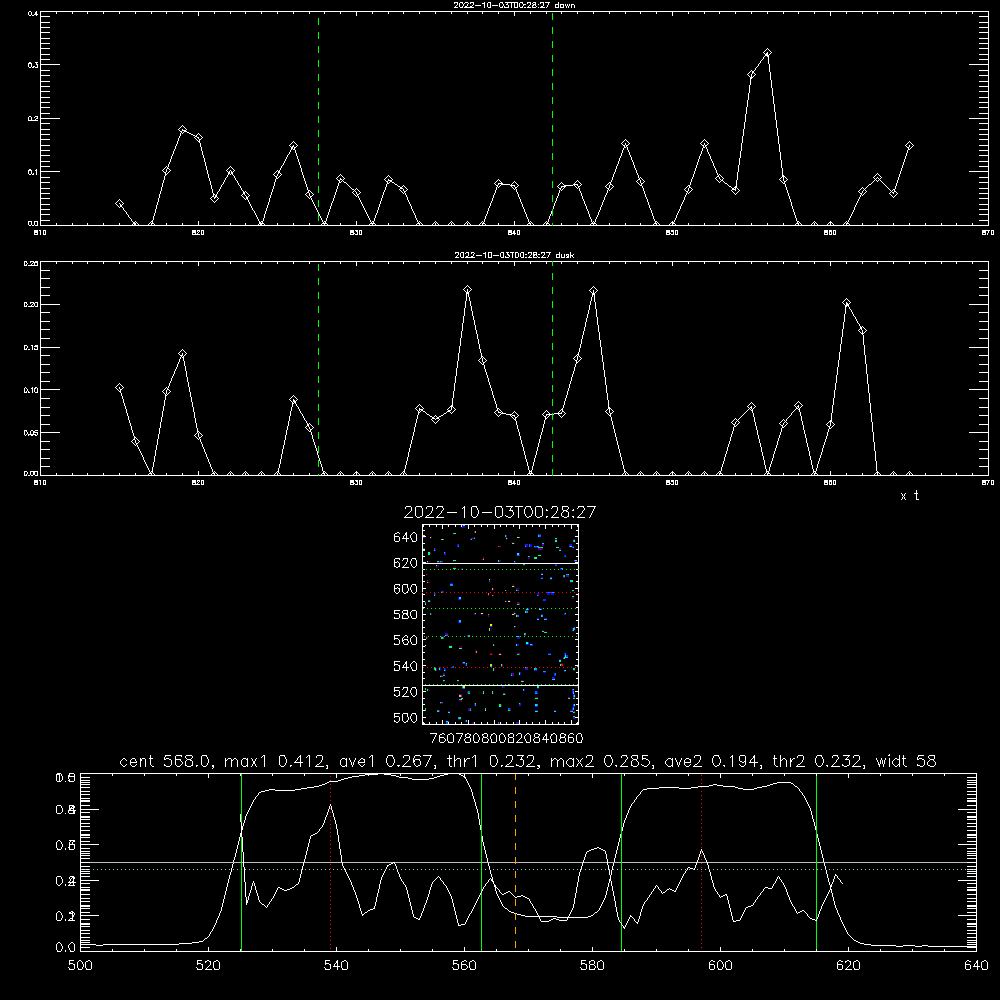Click the 640 label on pixel image y-axis
This screenshot has width=1000, height=1000.
(406, 538)
